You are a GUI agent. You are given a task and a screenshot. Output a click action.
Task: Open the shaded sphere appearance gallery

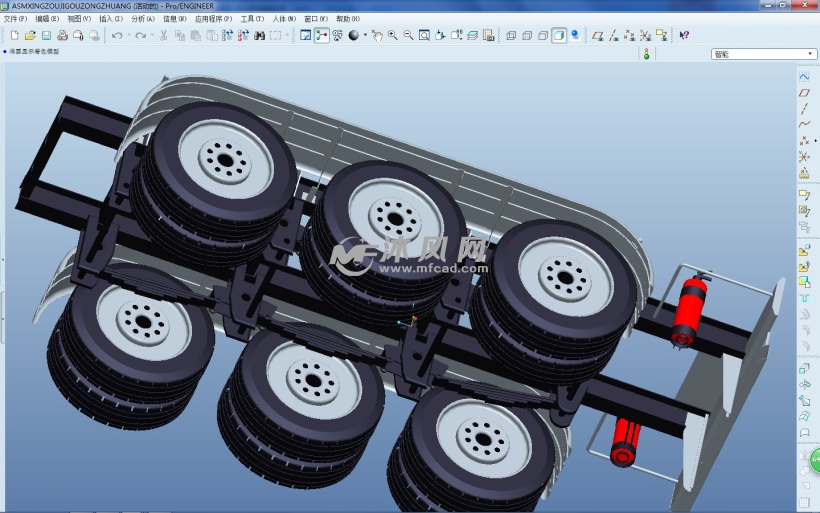click(354, 35)
